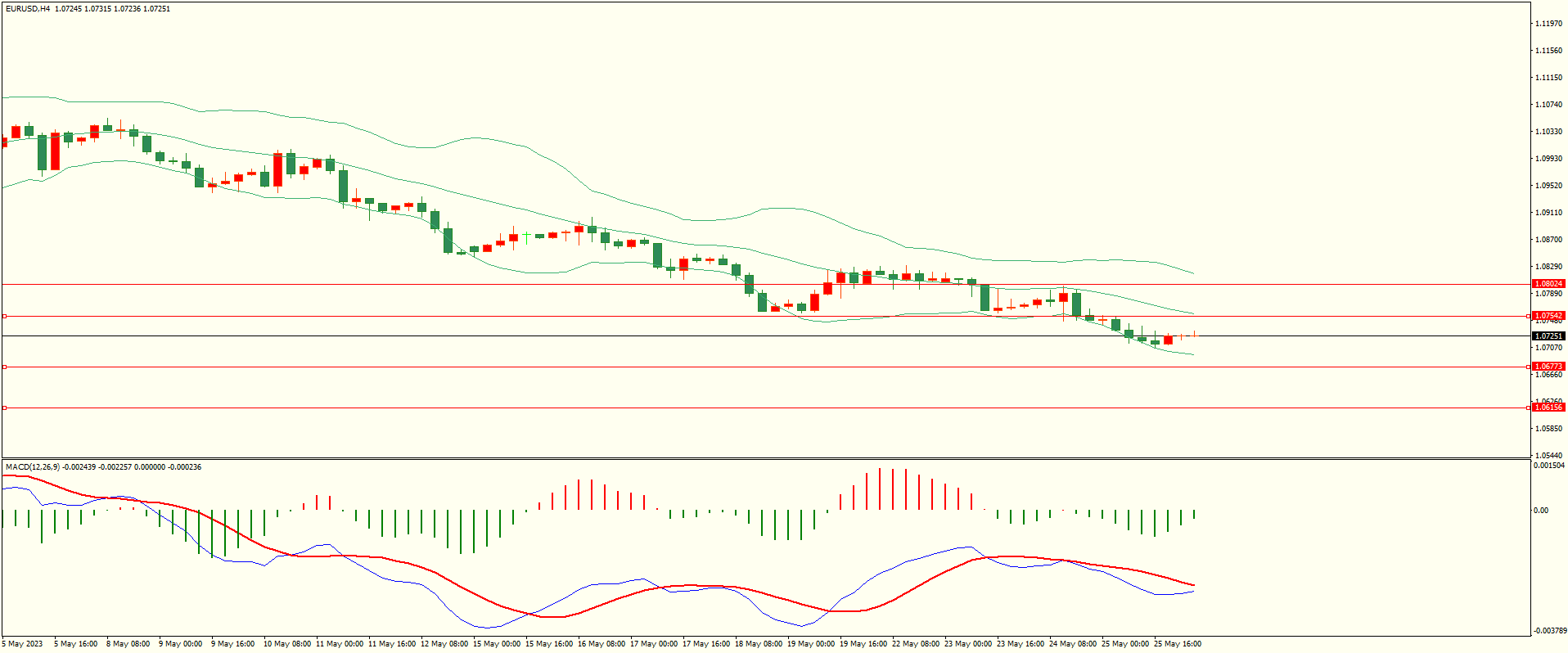This screenshot has height=653, width=1568.
Task: Click the 1.06660 price scale label
Action: pyautogui.click(x=1548, y=375)
